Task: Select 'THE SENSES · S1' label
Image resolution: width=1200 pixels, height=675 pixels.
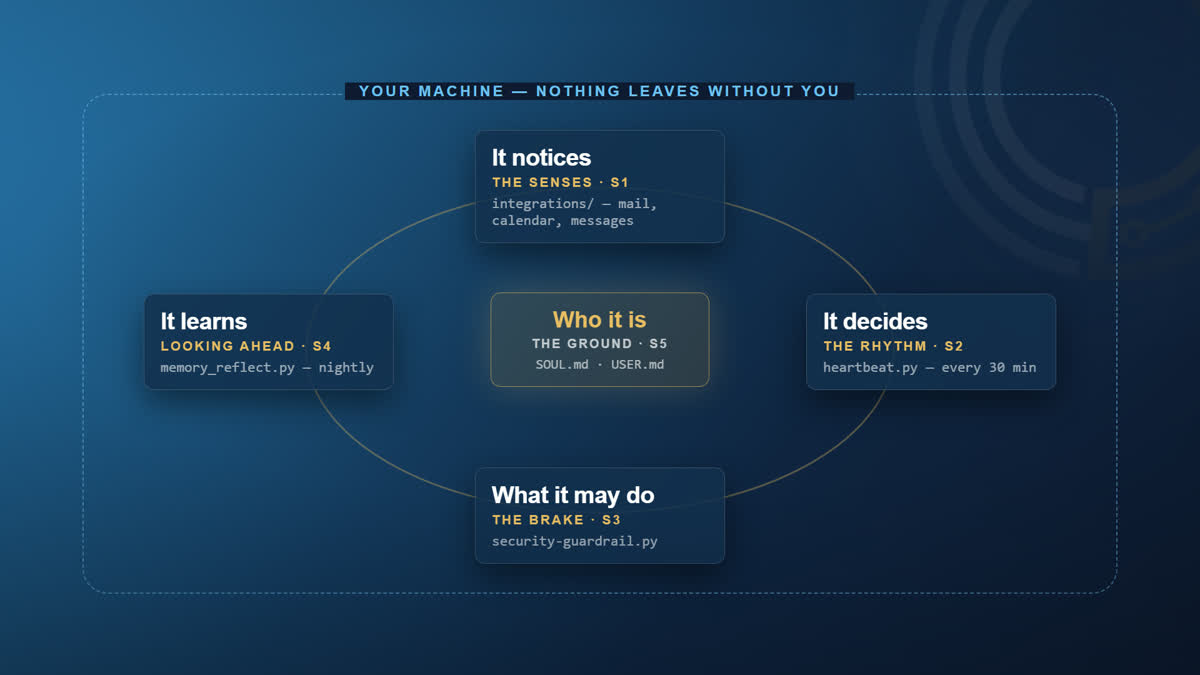Action: (560, 183)
